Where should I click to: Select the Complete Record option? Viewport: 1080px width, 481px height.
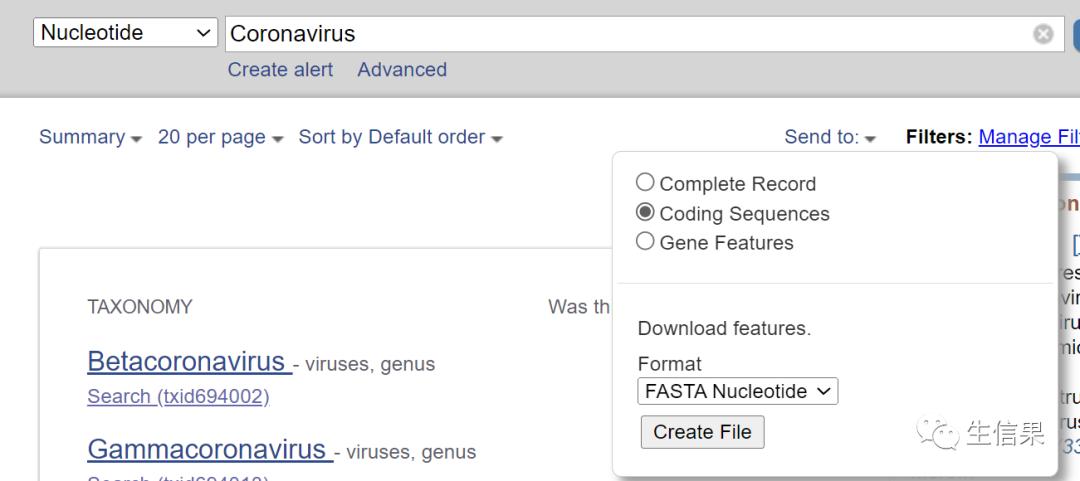click(x=646, y=183)
